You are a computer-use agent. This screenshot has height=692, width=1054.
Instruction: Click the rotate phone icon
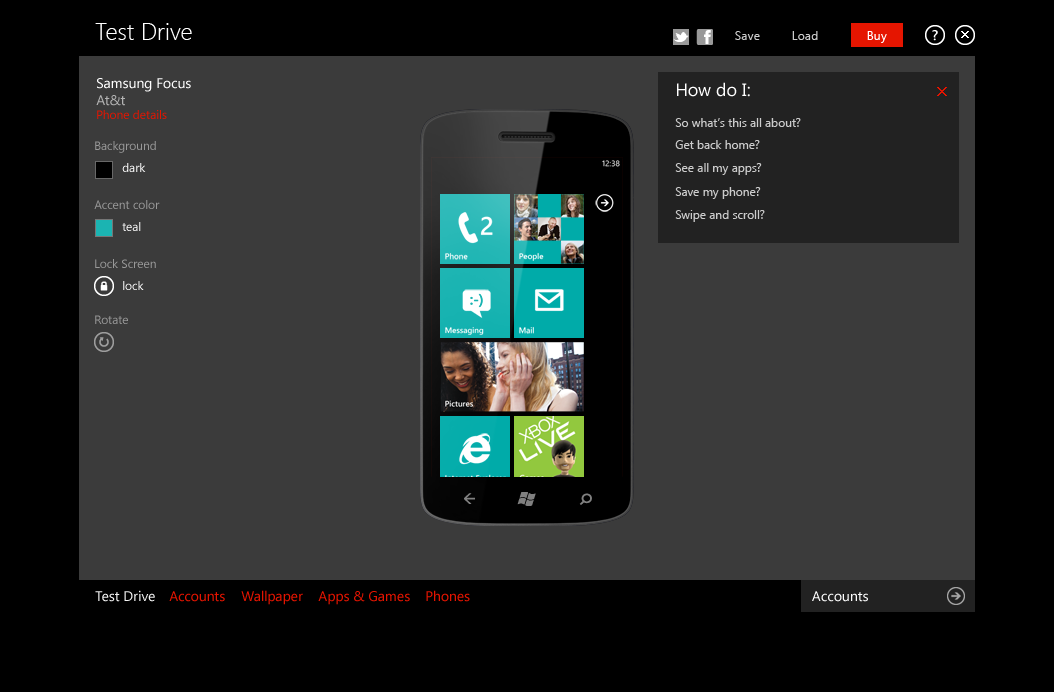click(104, 342)
